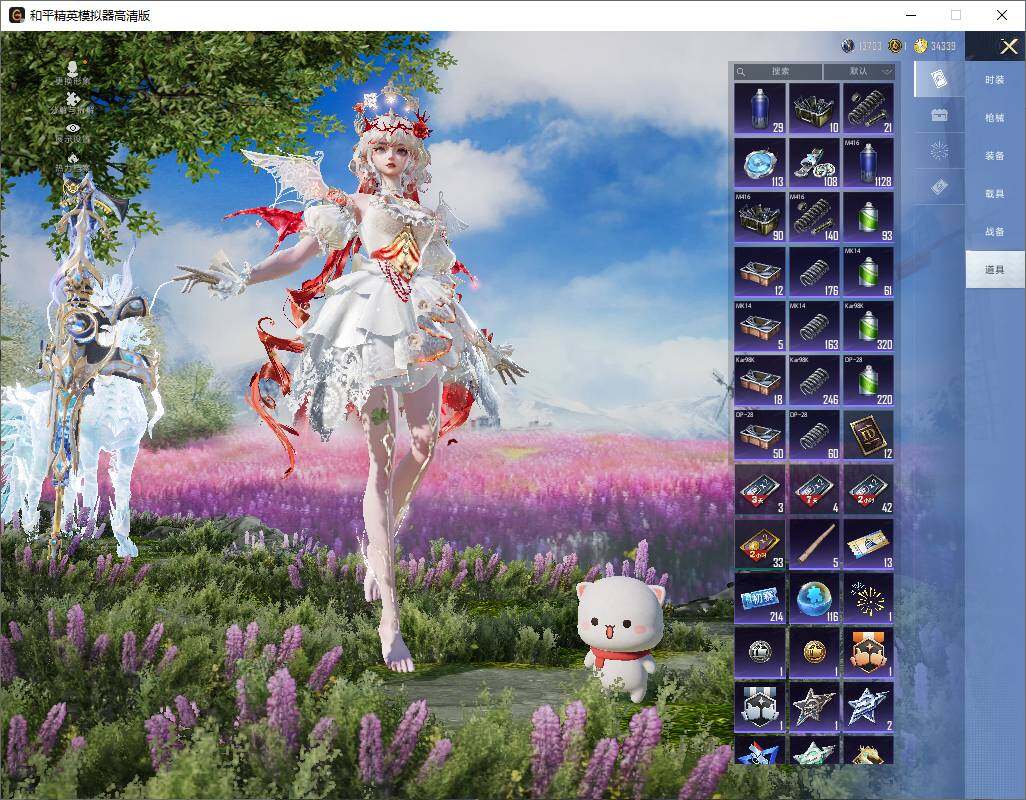Open the puzzle-piece 分解与拆解 icon

click(73, 103)
